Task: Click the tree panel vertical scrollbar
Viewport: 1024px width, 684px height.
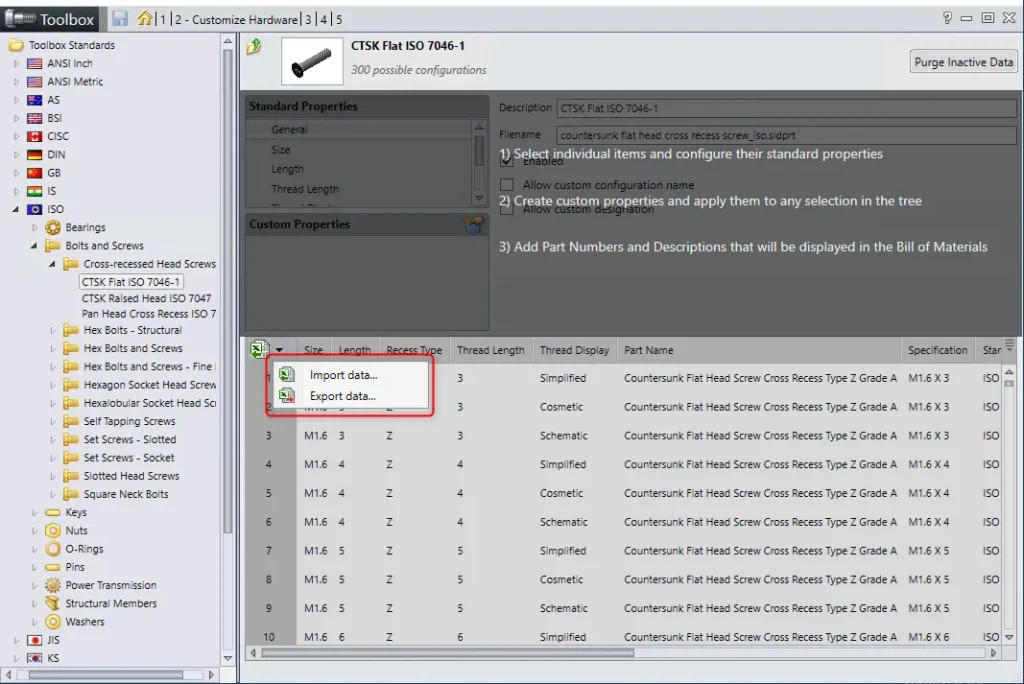Action: 227,291
